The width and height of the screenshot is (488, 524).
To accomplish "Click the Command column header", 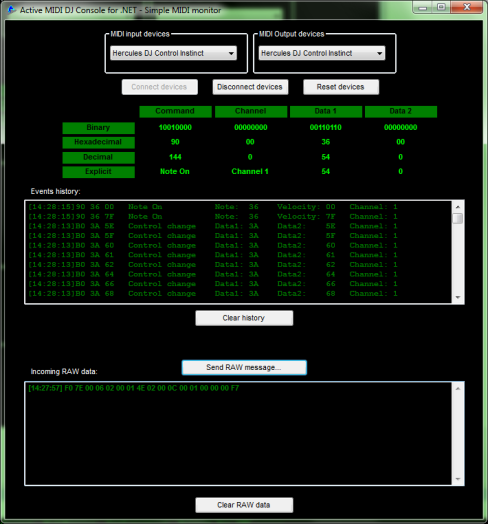I will click(175, 112).
